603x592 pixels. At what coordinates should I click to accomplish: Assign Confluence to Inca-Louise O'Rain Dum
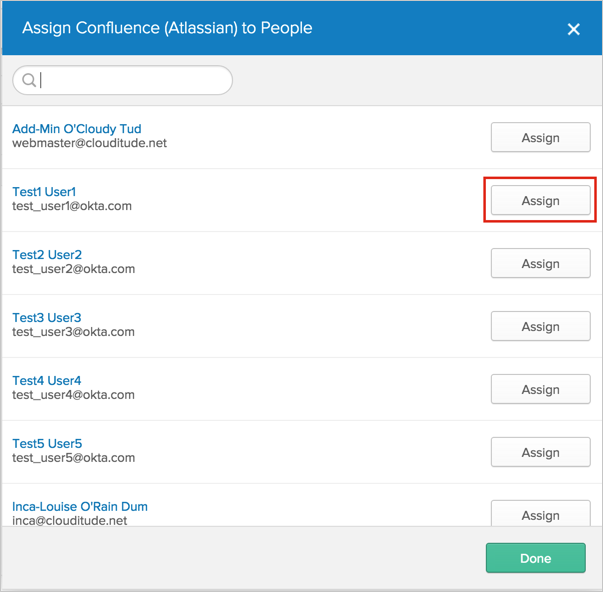[x=540, y=514]
